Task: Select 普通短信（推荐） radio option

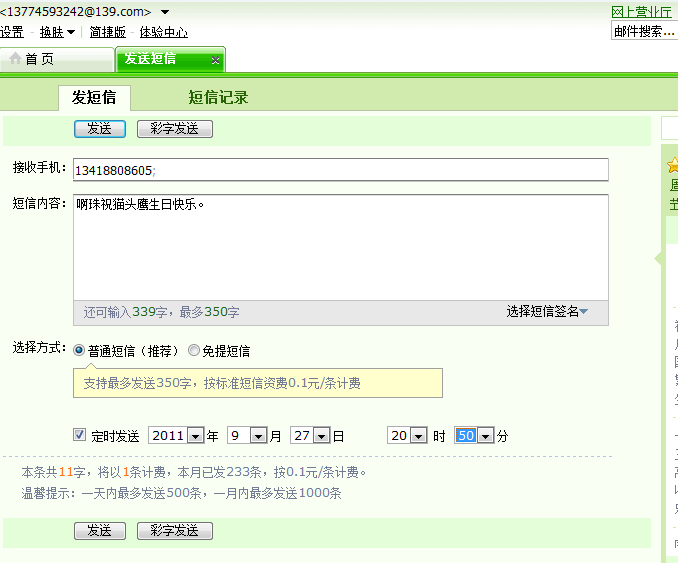Action: pyautogui.click(x=79, y=350)
